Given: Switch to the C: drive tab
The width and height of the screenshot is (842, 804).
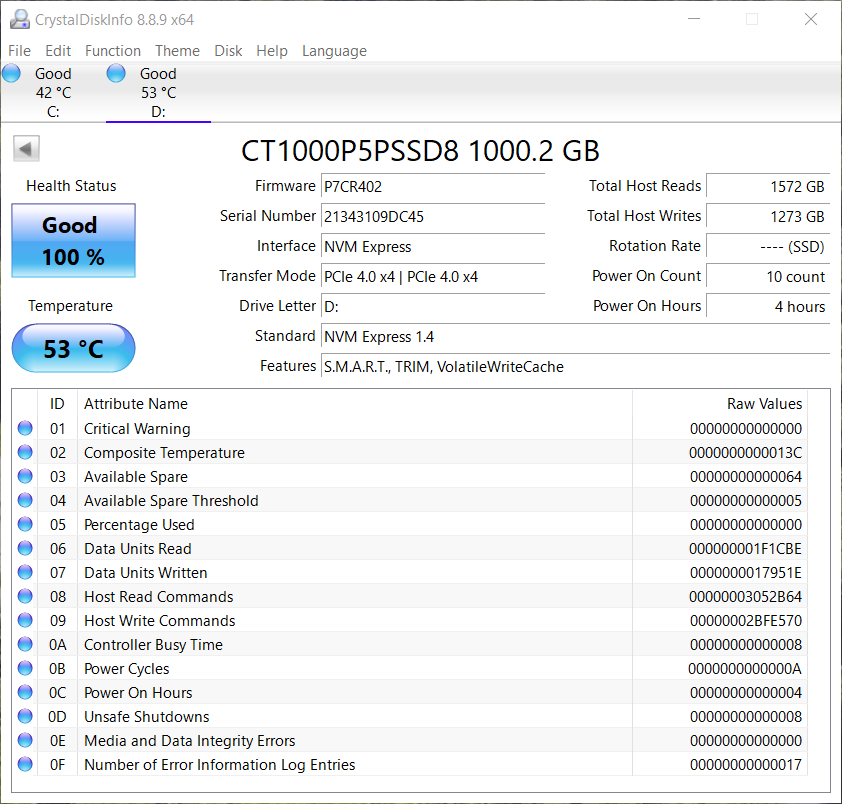Looking at the screenshot, I should click(x=53, y=93).
